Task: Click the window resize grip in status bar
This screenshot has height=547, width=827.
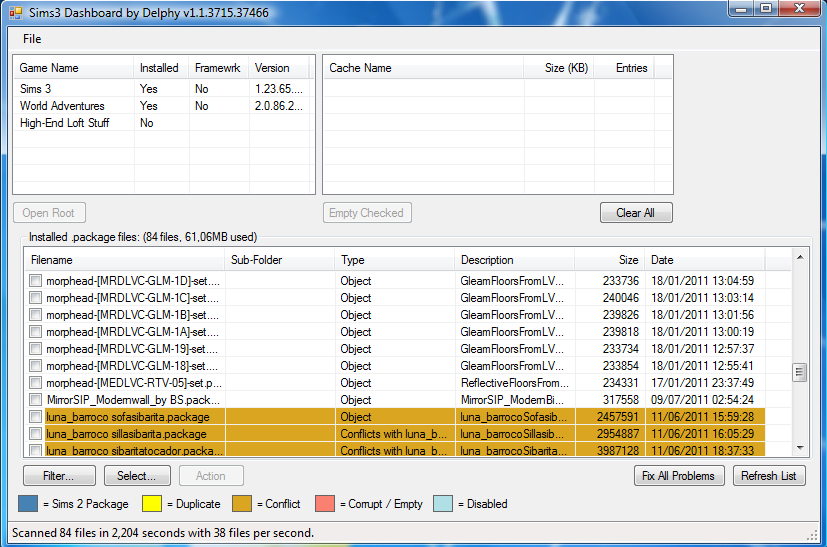Action: (x=812, y=535)
